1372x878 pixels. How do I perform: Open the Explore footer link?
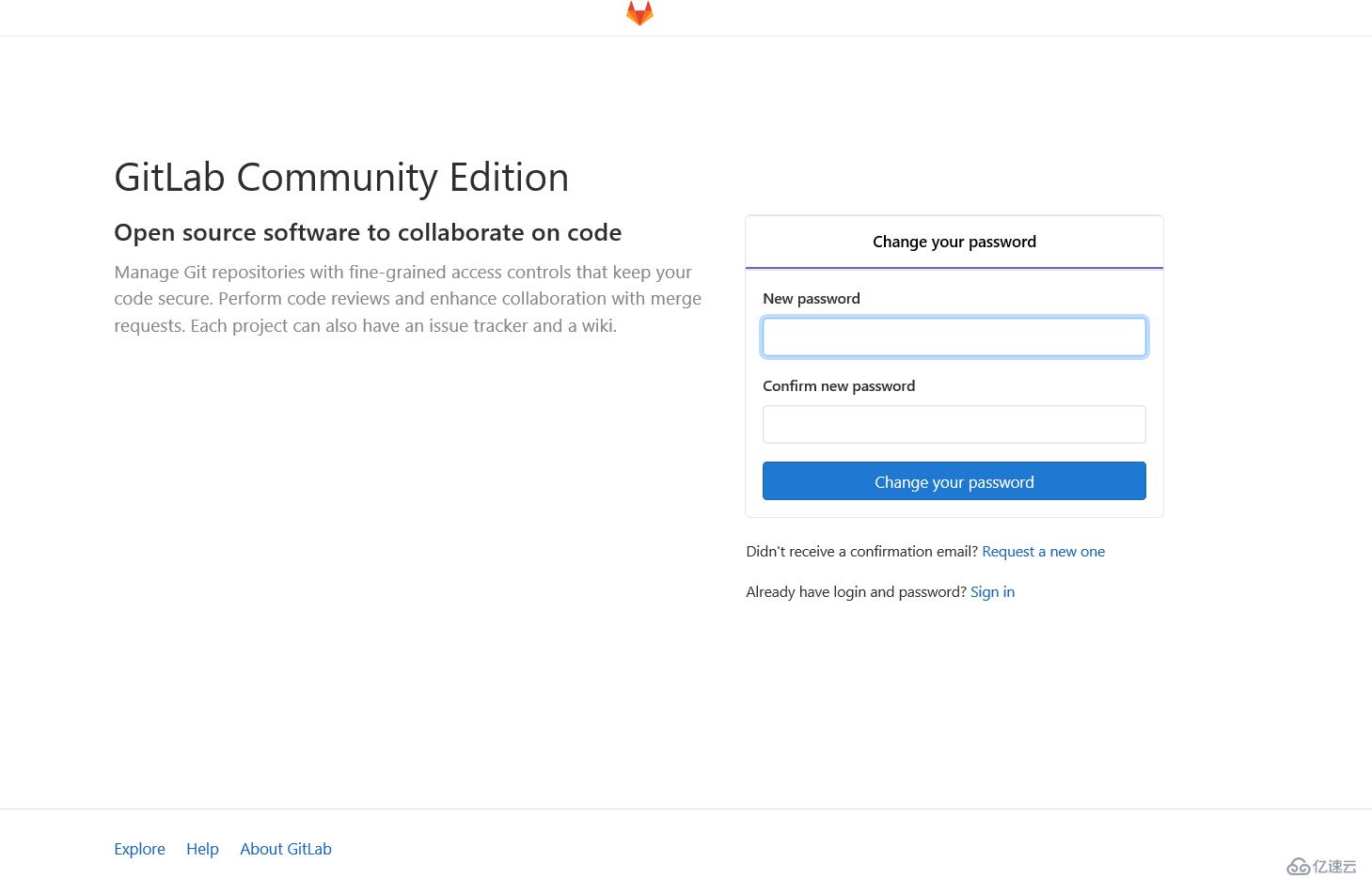click(x=139, y=849)
